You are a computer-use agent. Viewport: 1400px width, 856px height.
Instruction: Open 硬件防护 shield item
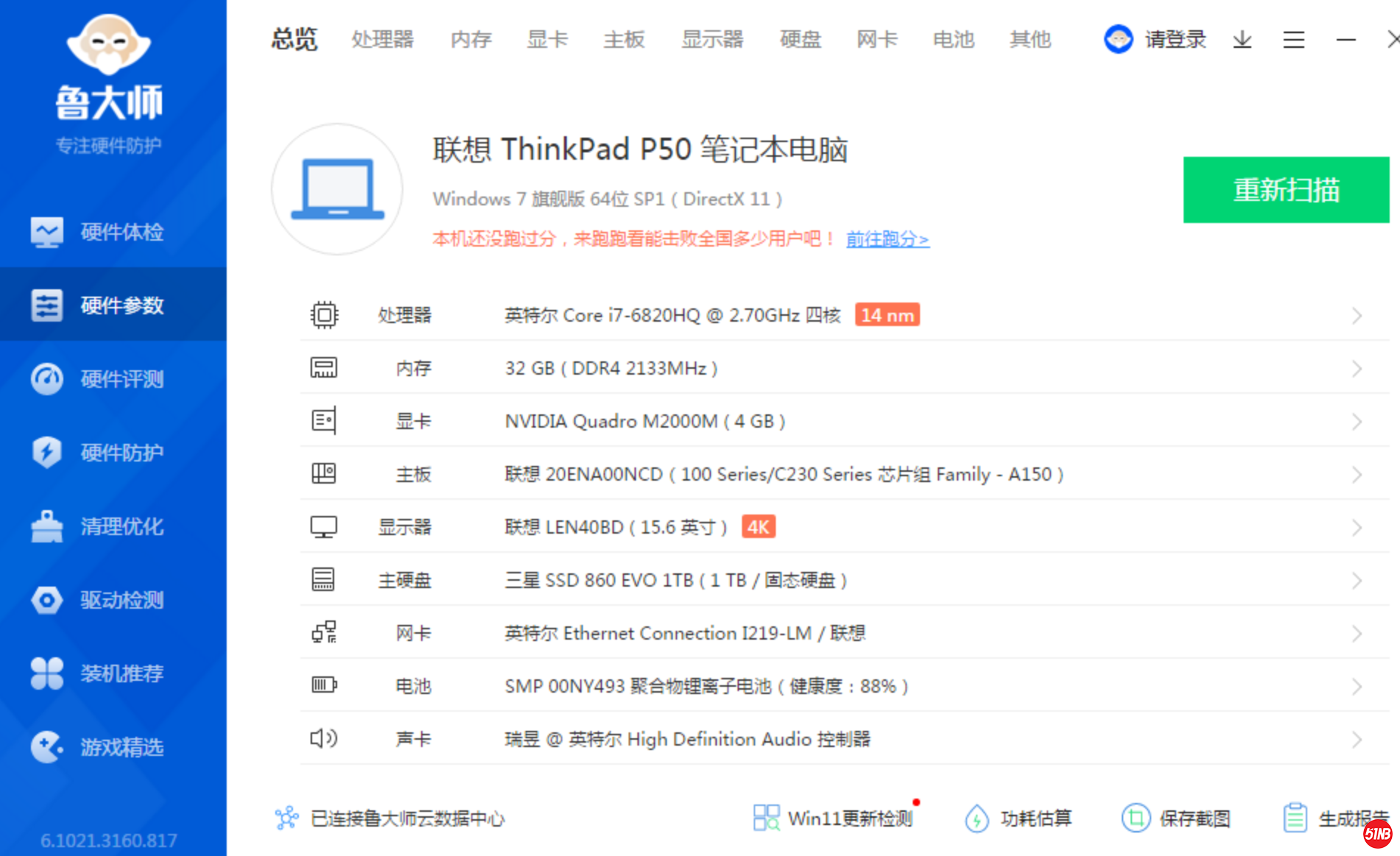pyautogui.click(x=113, y=453)
